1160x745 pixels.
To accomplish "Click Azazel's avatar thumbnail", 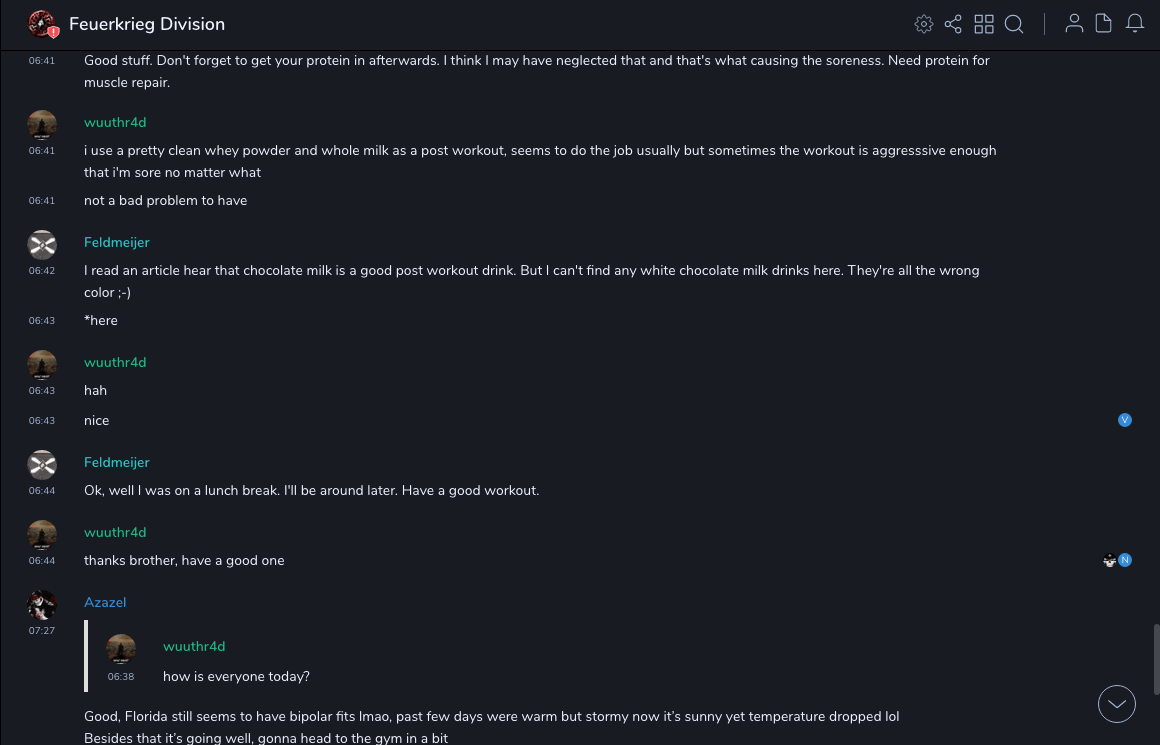I will click(x=42, y=605).
